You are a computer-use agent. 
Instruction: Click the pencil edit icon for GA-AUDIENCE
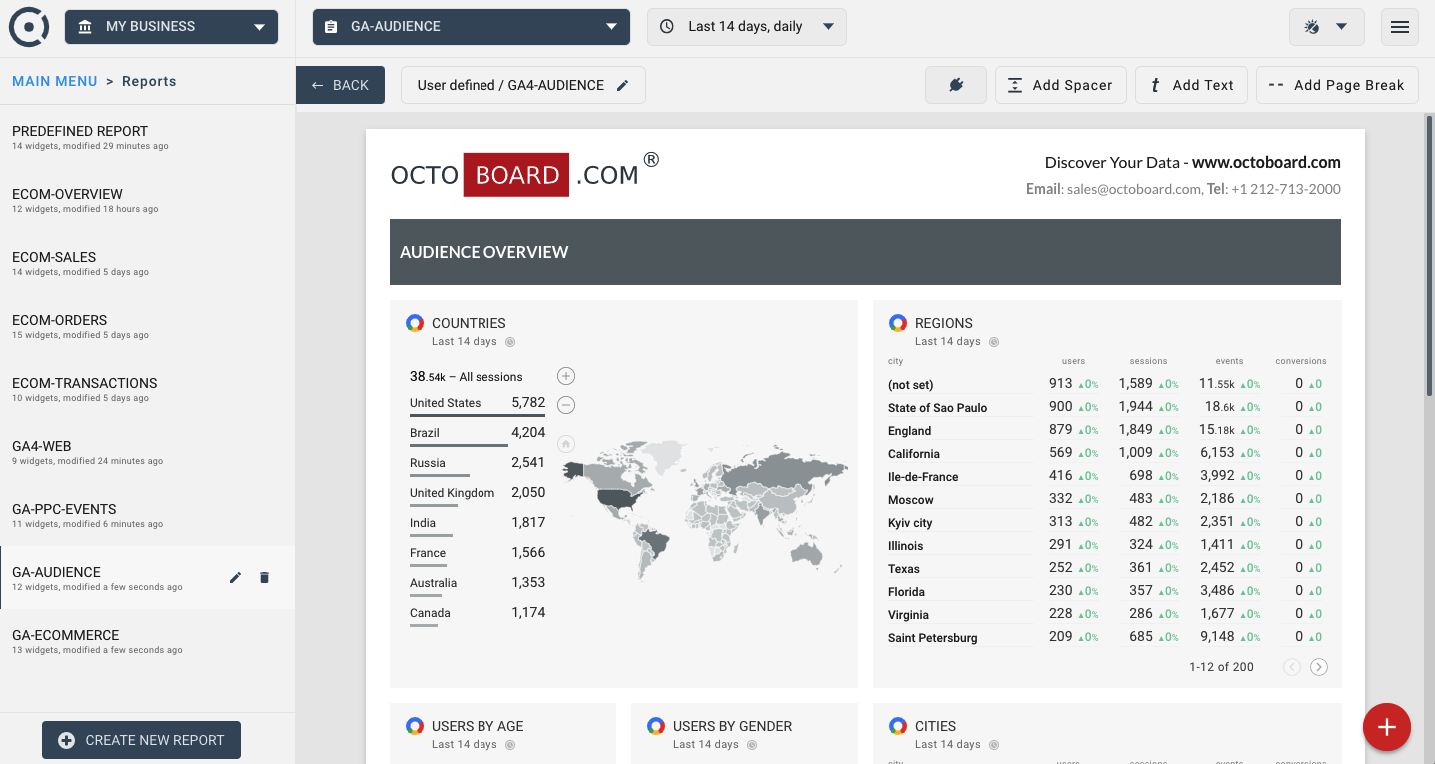tap(236, 577)
